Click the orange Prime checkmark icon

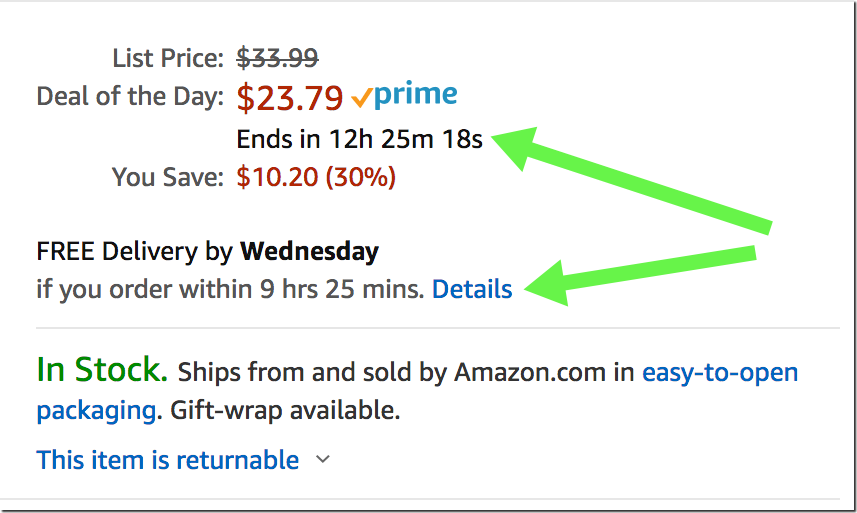coord(362,98)
